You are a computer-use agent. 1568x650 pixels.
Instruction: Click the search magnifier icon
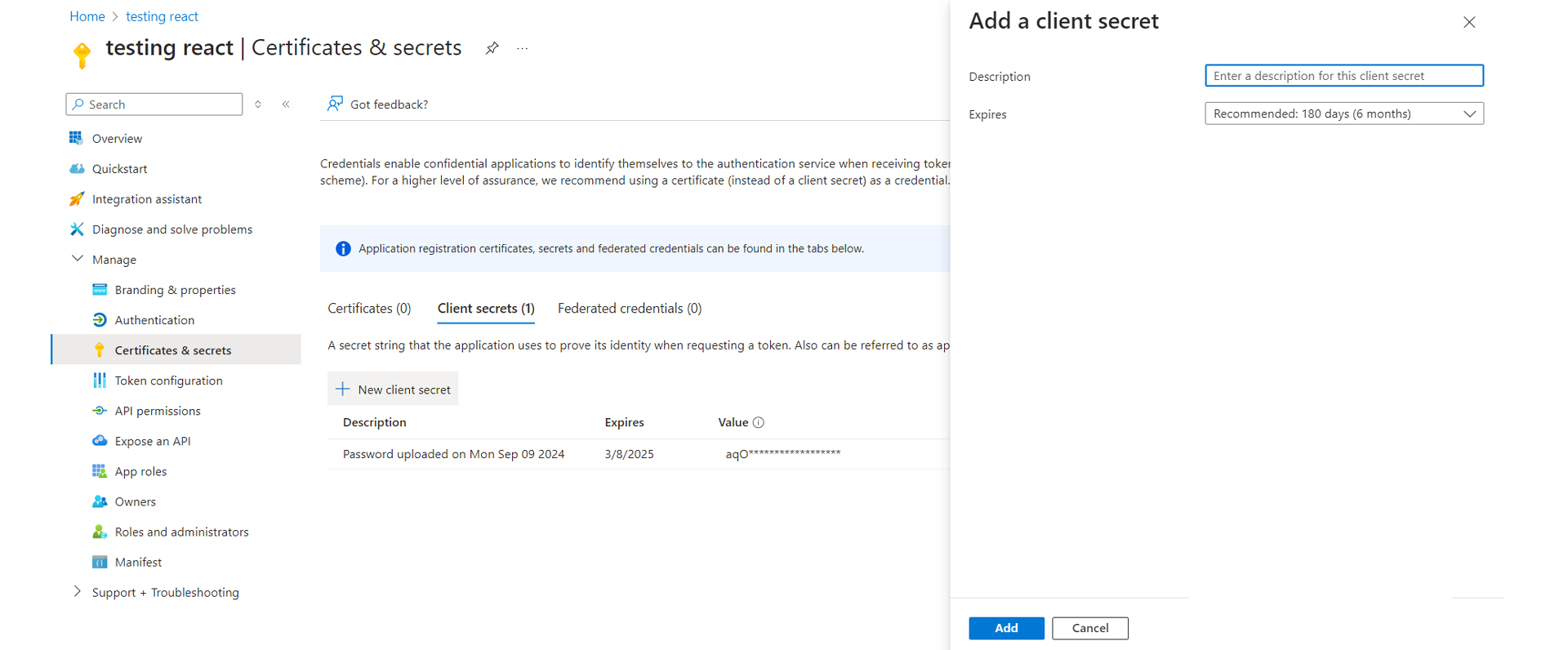(x=78, y=105)
